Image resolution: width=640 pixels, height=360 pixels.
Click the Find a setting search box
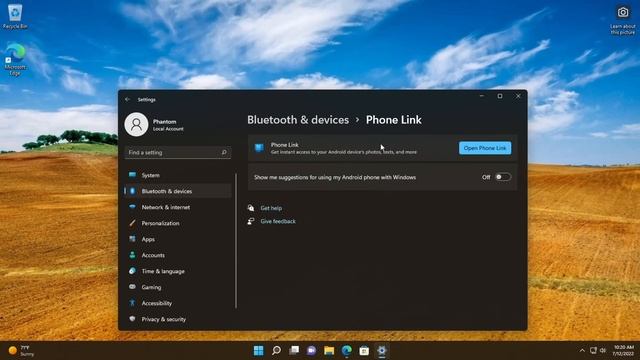point(178,152)
